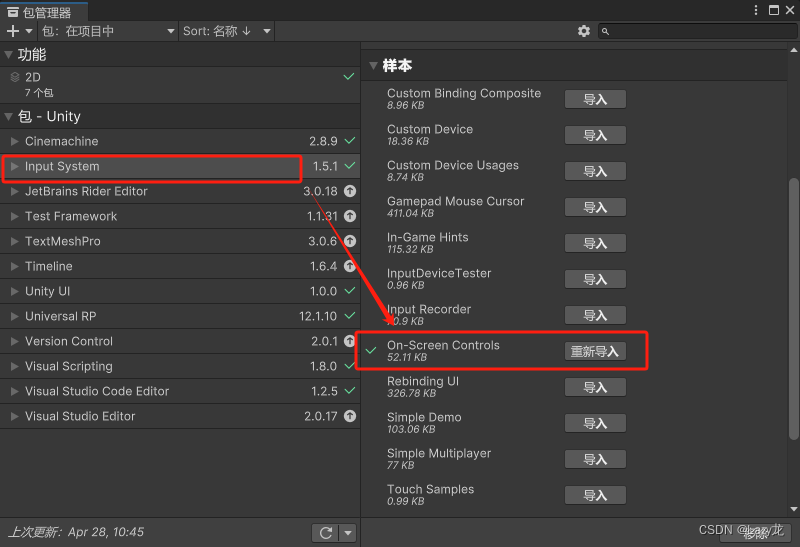Click the 7 个包 subtitle text
The height and width of the screenshot is (547, 800).
pyautogui.click(x=39, y=93)
